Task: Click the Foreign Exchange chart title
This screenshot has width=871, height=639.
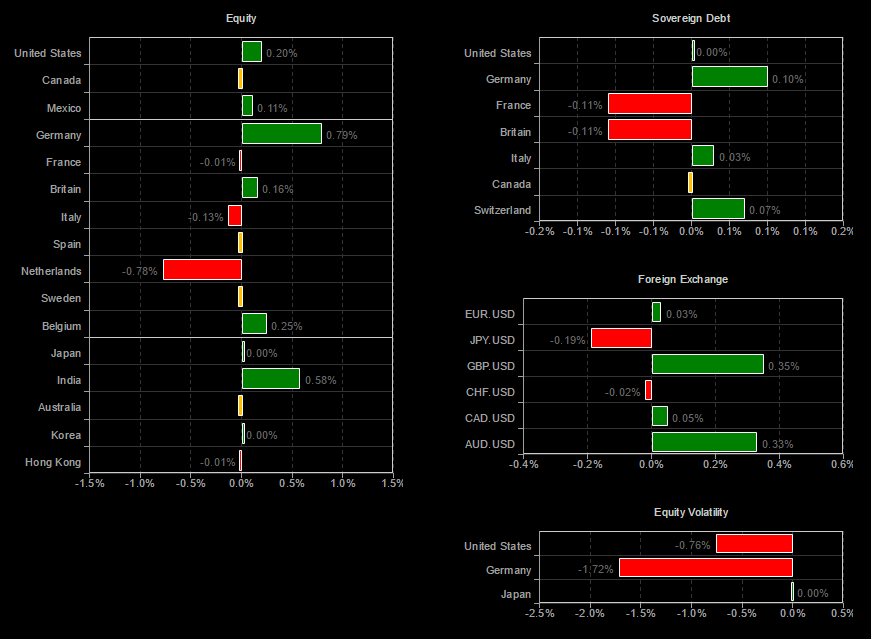Action: point(683,279)
